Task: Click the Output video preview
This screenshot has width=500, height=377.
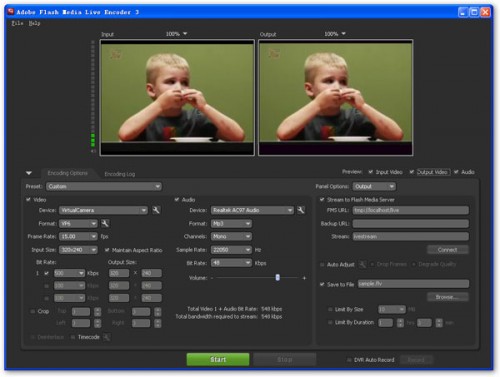Action: coord(336,97)
